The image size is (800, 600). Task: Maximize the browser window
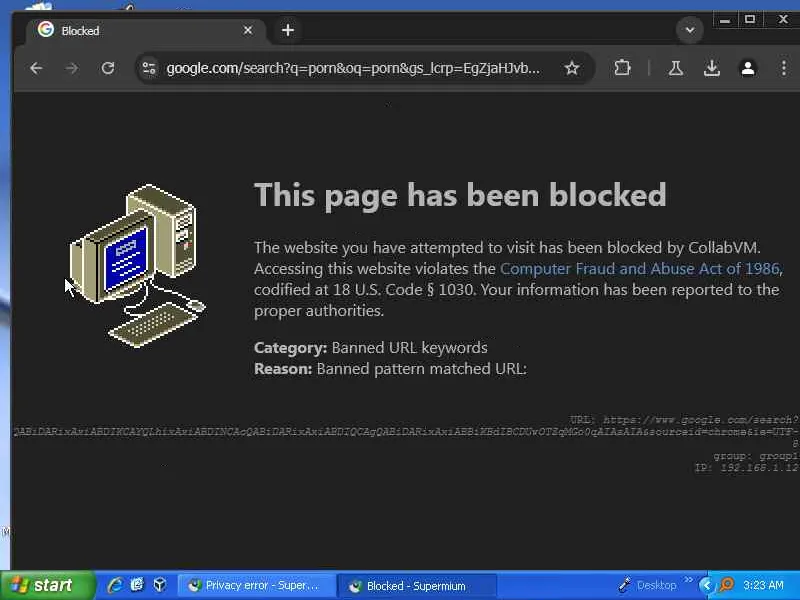click(x=750, y=20)
